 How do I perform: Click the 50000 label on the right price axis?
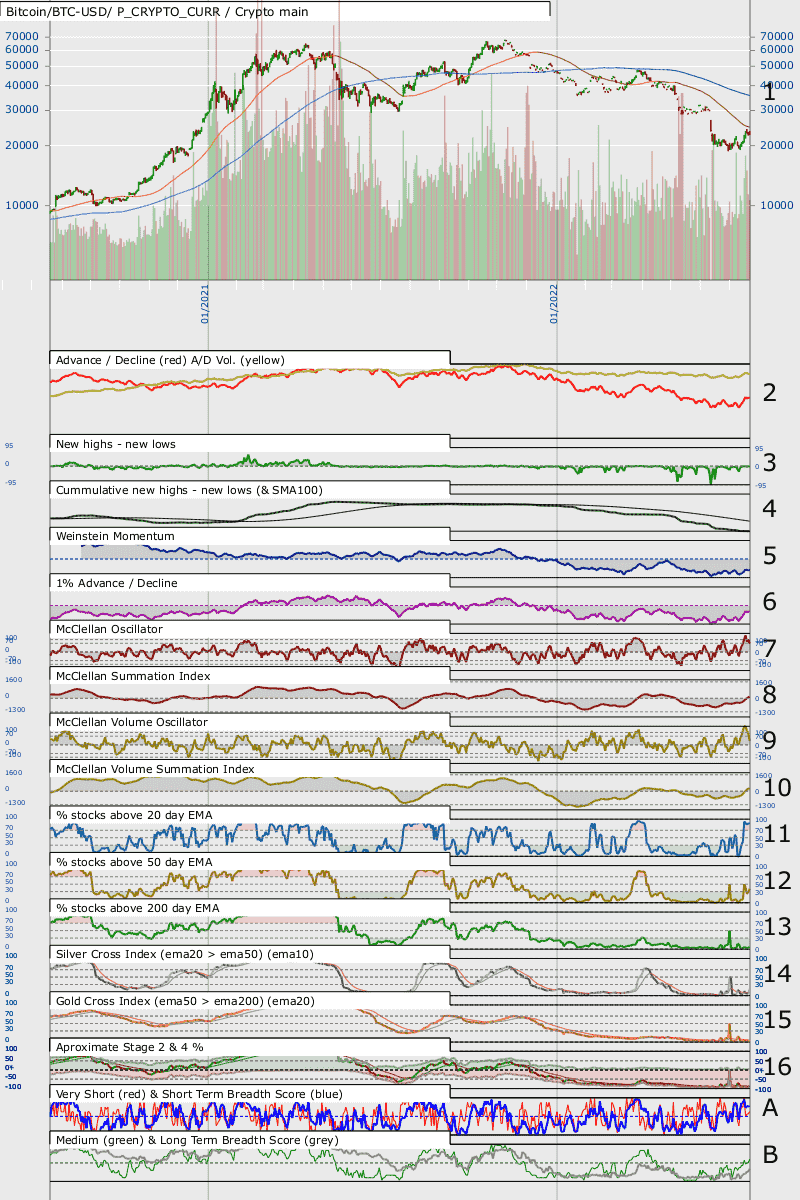coord(777,65)
